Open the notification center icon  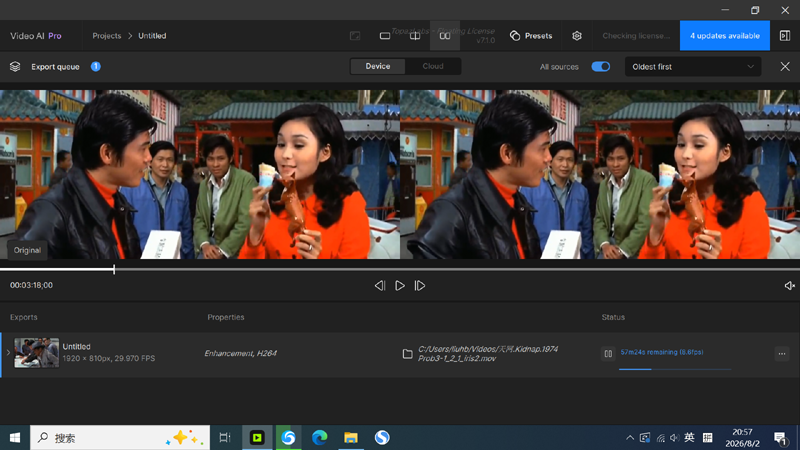[780, 438]
